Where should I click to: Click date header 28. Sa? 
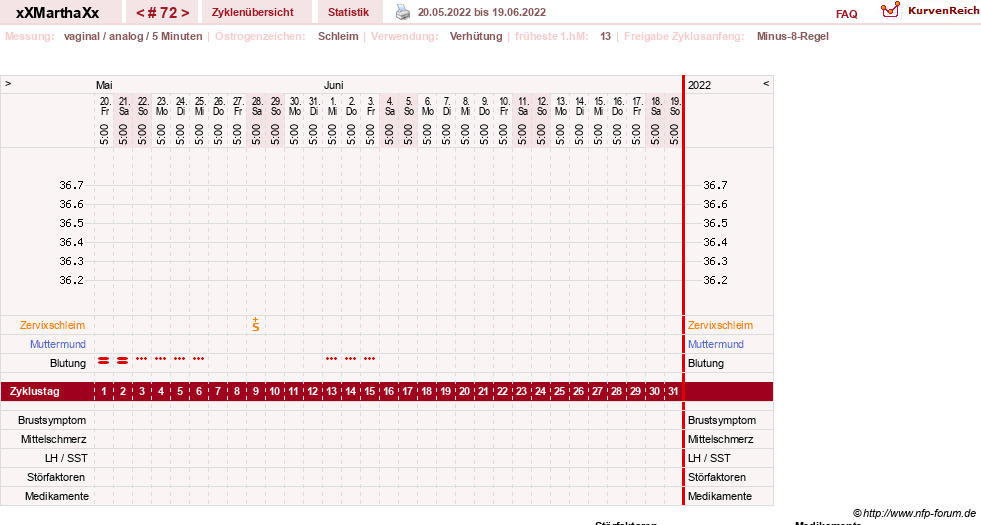coord(257,106)
